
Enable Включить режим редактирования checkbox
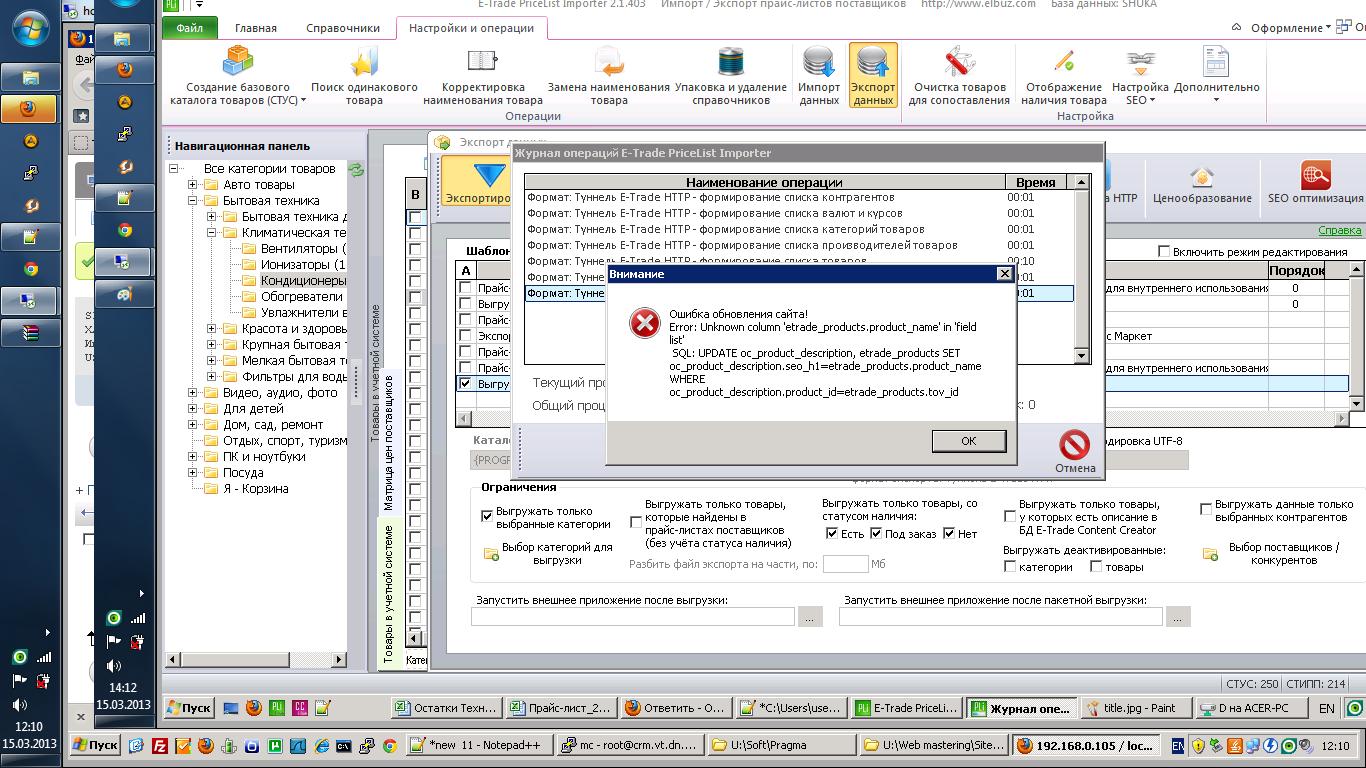1164,252
